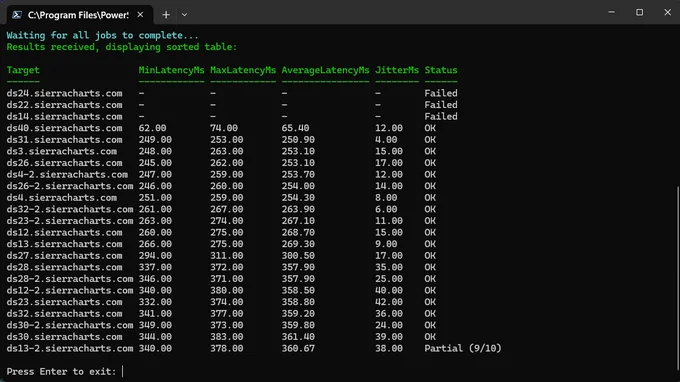
Task: Click ds28-2.sierracharts.com target
Action: coord(70,279)
